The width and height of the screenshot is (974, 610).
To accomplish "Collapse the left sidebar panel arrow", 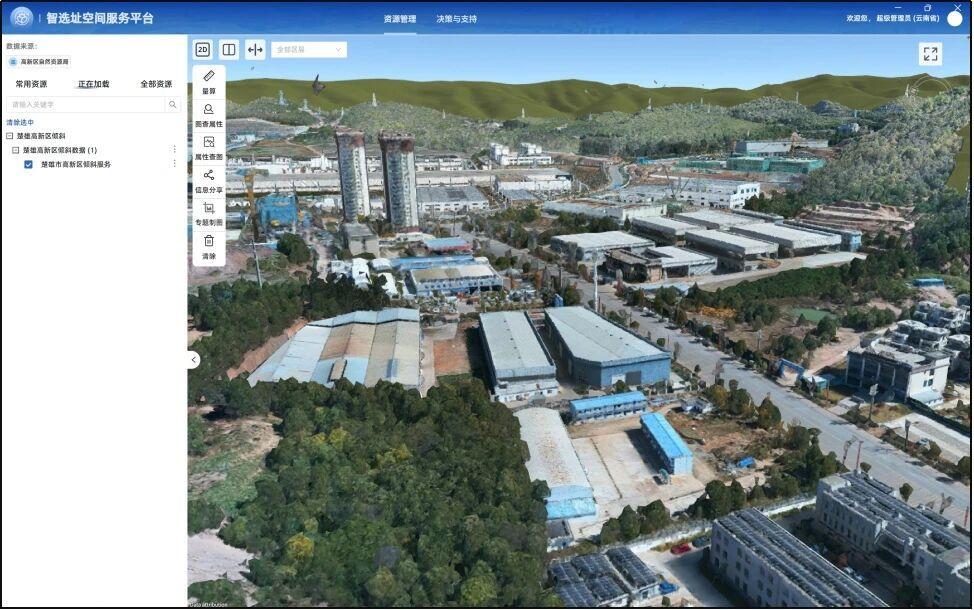I will [x=193, y=360].
